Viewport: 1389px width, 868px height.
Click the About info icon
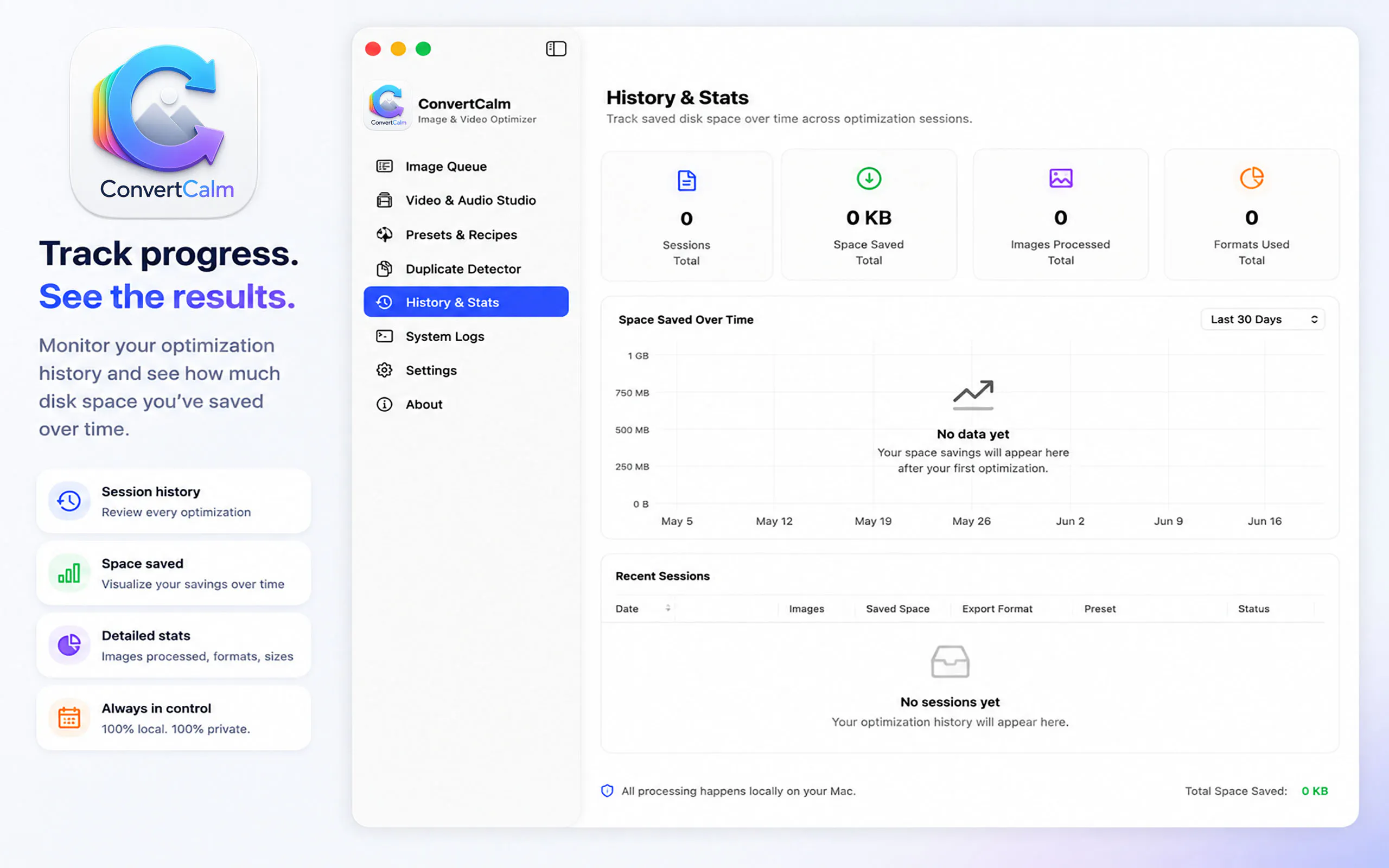coord(384,405)
